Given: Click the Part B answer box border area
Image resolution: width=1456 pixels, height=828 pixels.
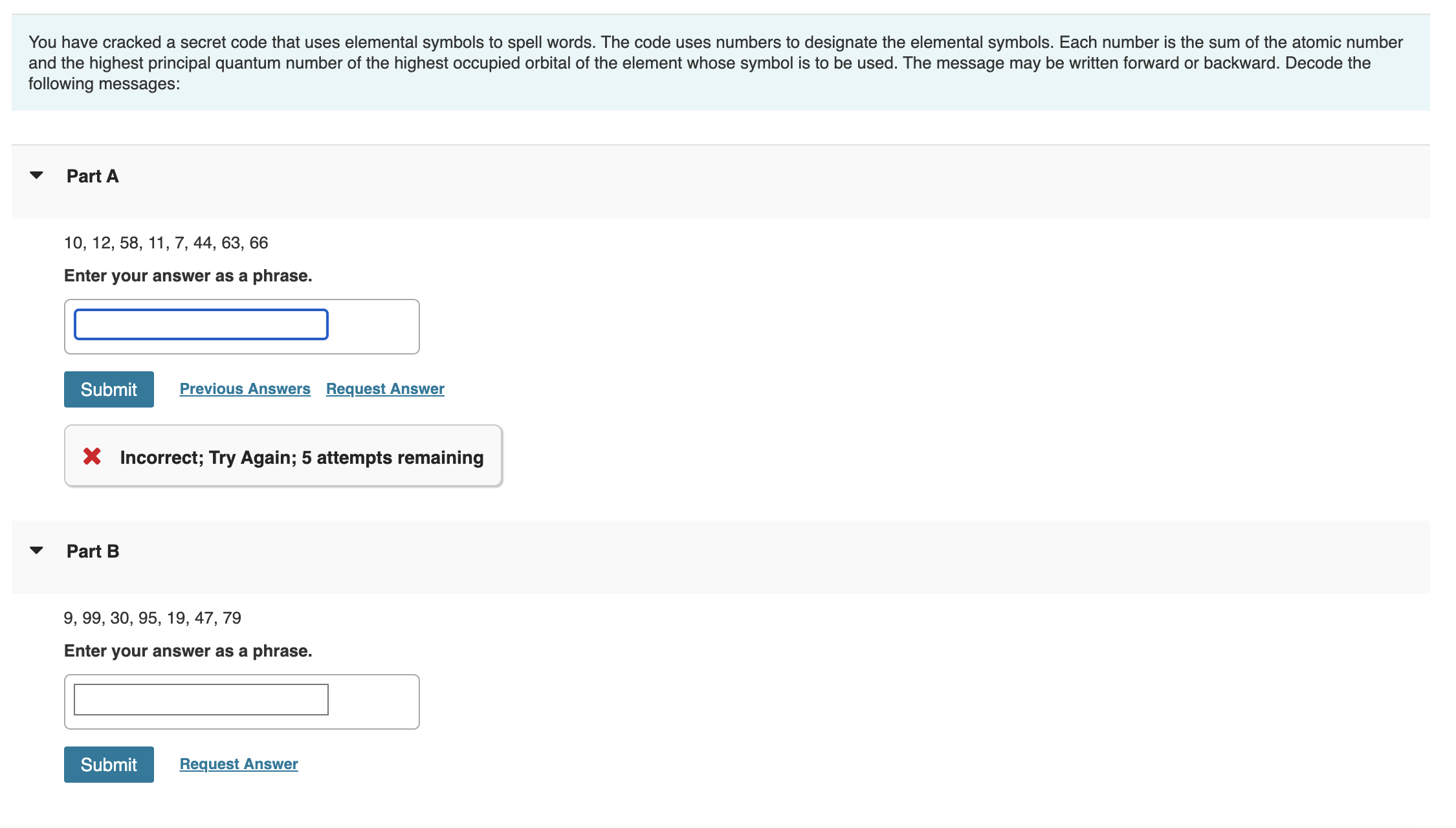Looking at the screenshot, I should 374,702.
